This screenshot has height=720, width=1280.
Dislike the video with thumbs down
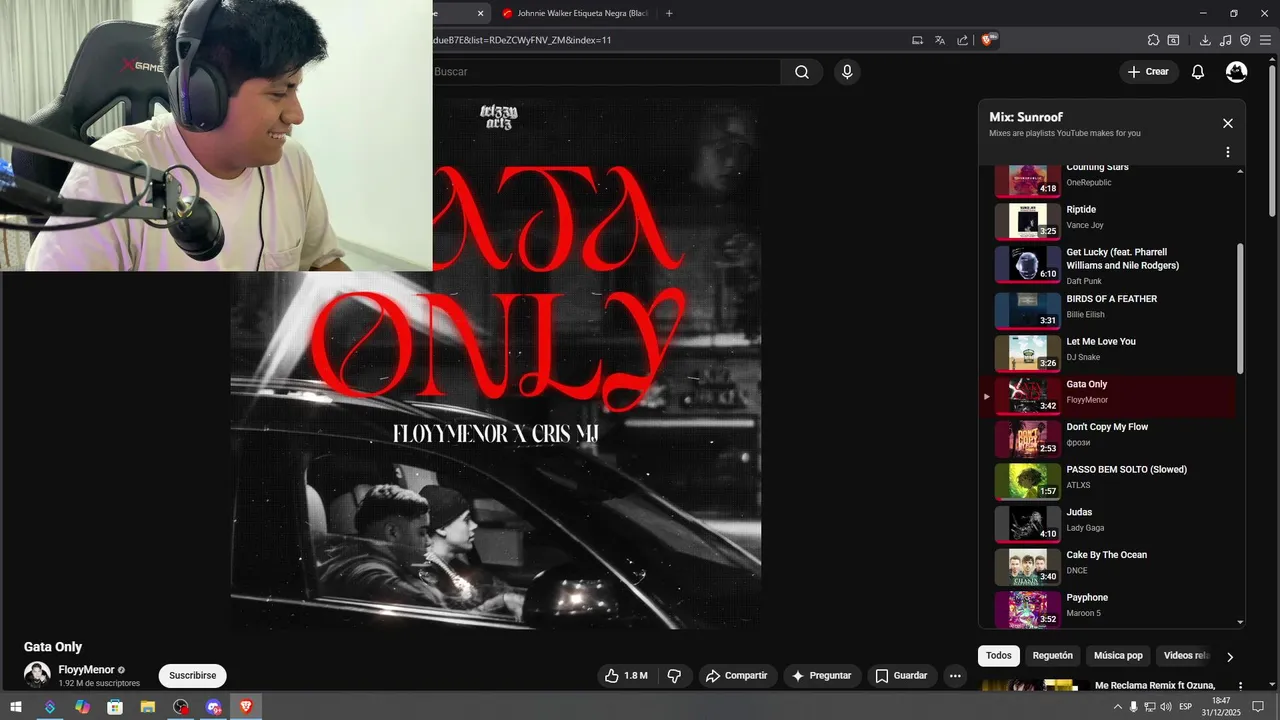(674, 676)
